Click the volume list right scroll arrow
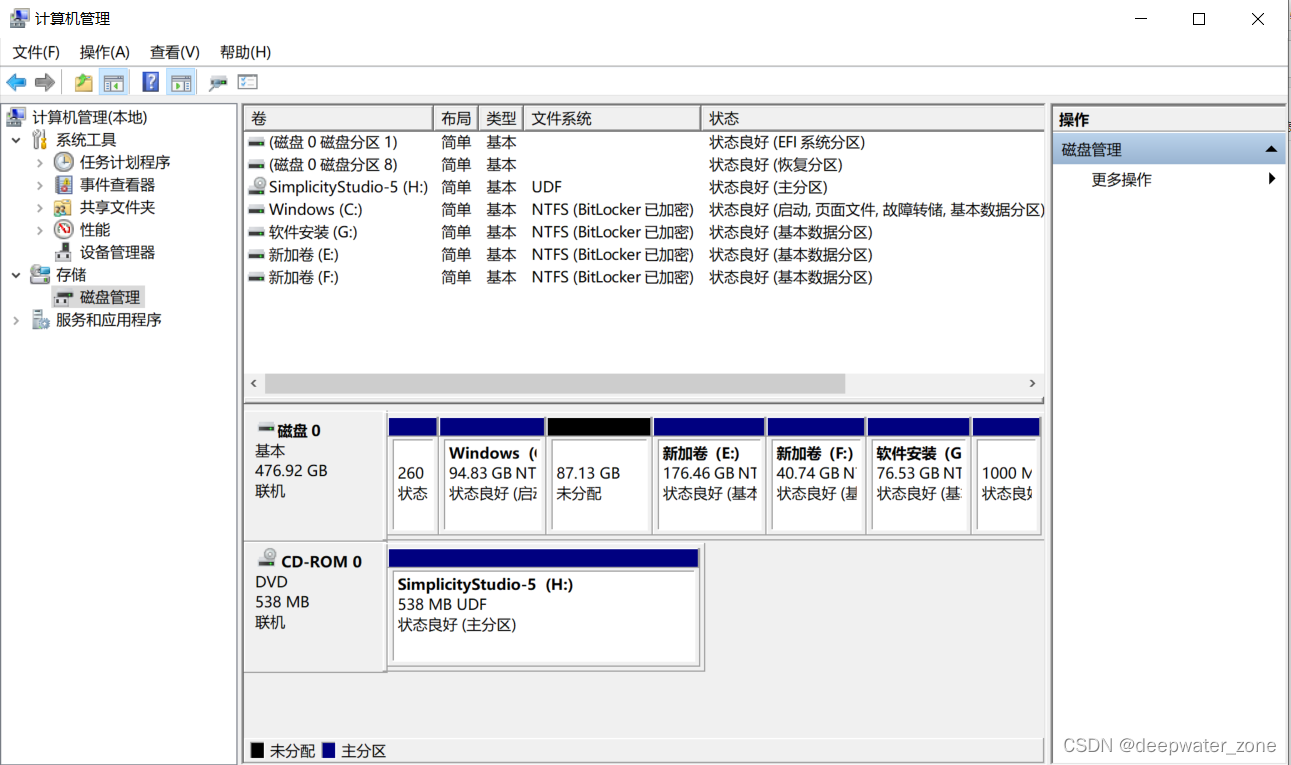Image resolution: width=1291 pixels, height=765 pixels. 1033,383
